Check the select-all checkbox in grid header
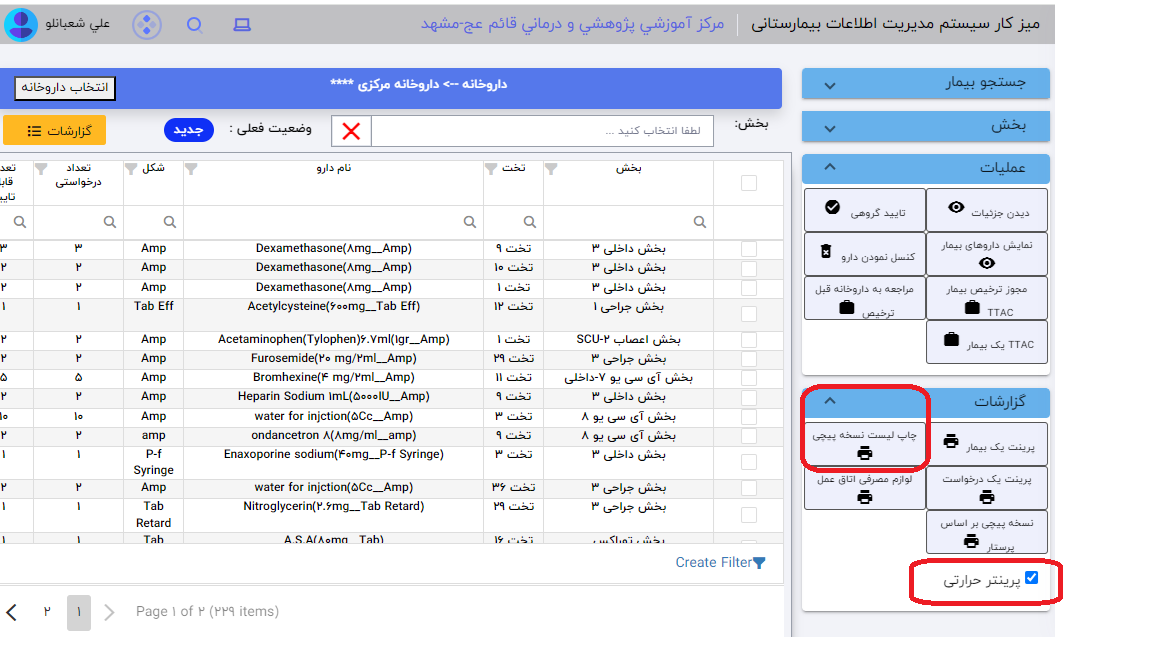The width and height of the screenshot is (1152, 648). pos(749,182)
